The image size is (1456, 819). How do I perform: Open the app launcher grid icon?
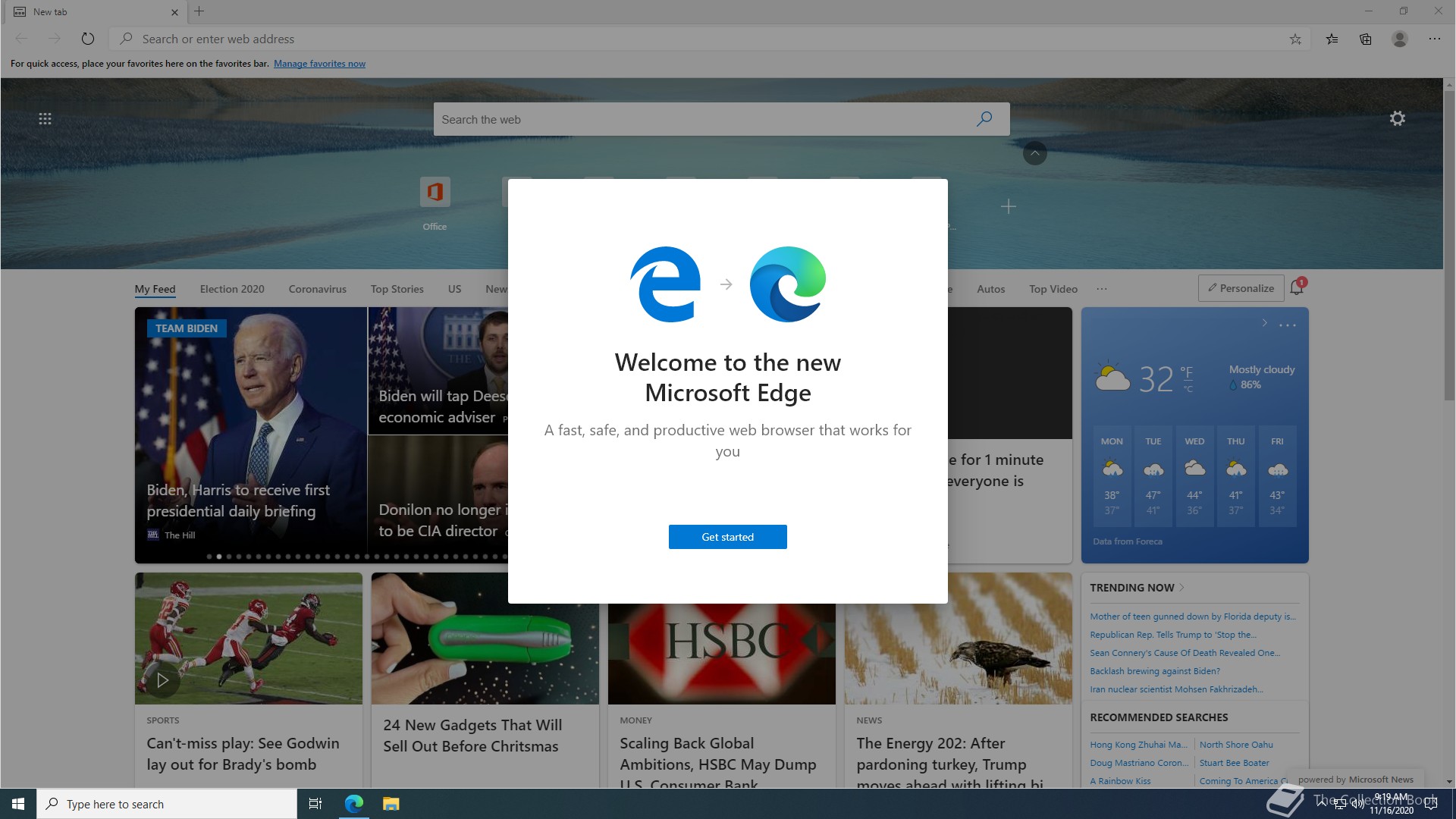pyautogui.click(x=45, y=118)
